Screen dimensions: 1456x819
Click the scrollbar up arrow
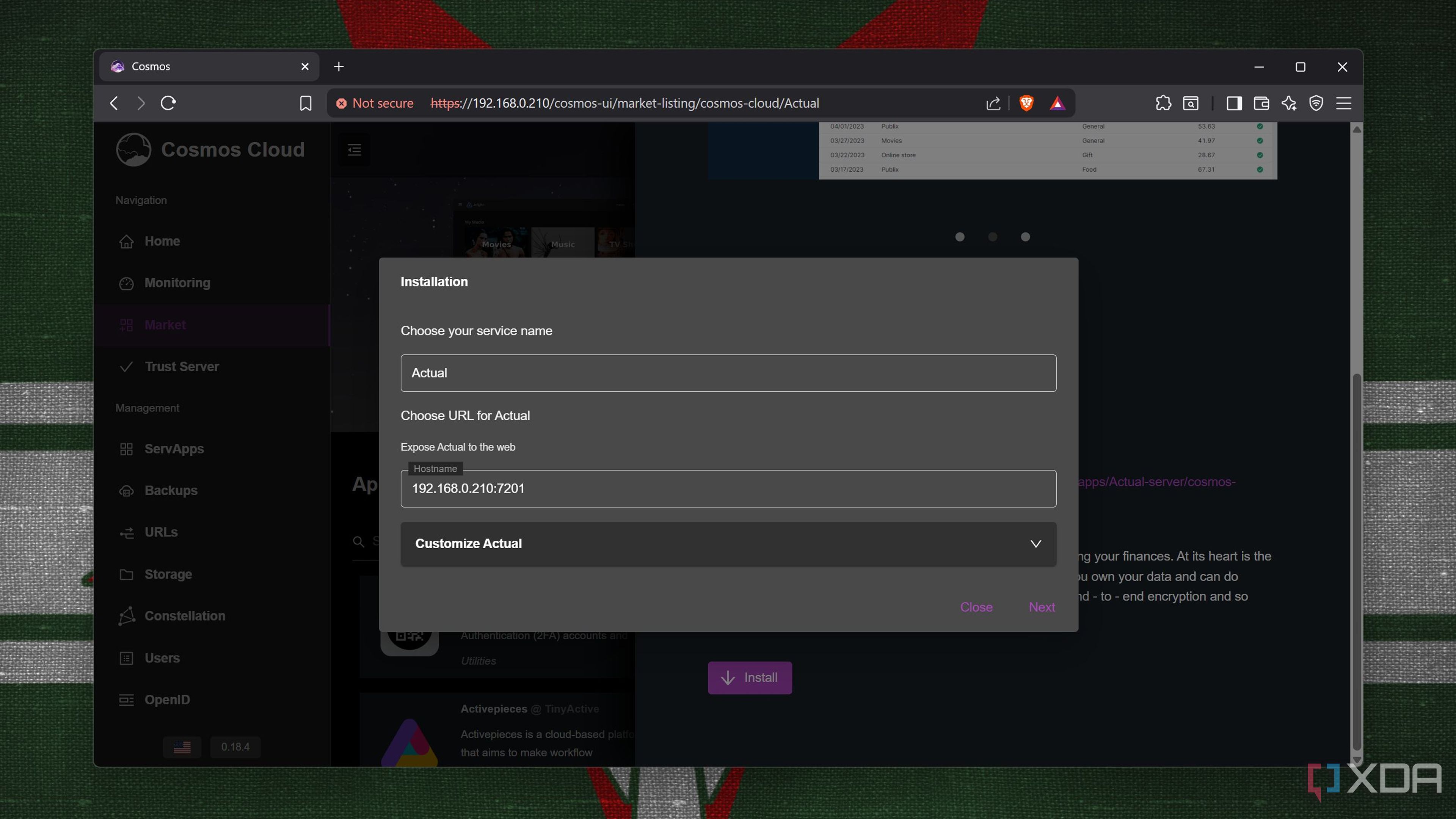coord(1357,129)
